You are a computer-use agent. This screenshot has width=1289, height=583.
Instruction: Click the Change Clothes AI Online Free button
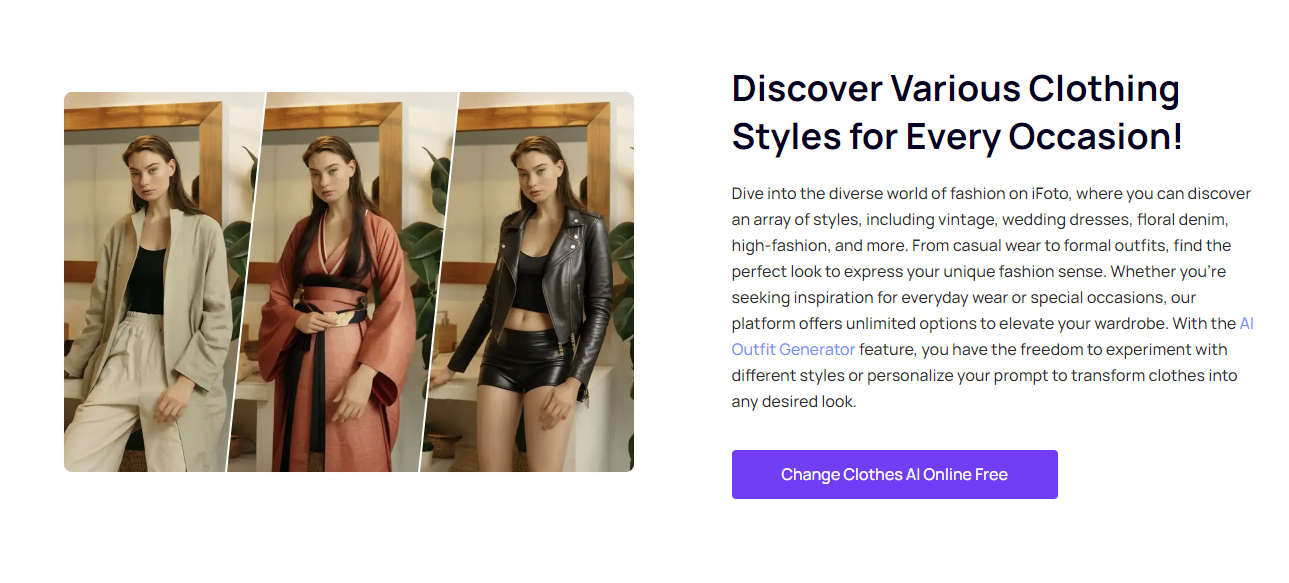click(894, 474)
